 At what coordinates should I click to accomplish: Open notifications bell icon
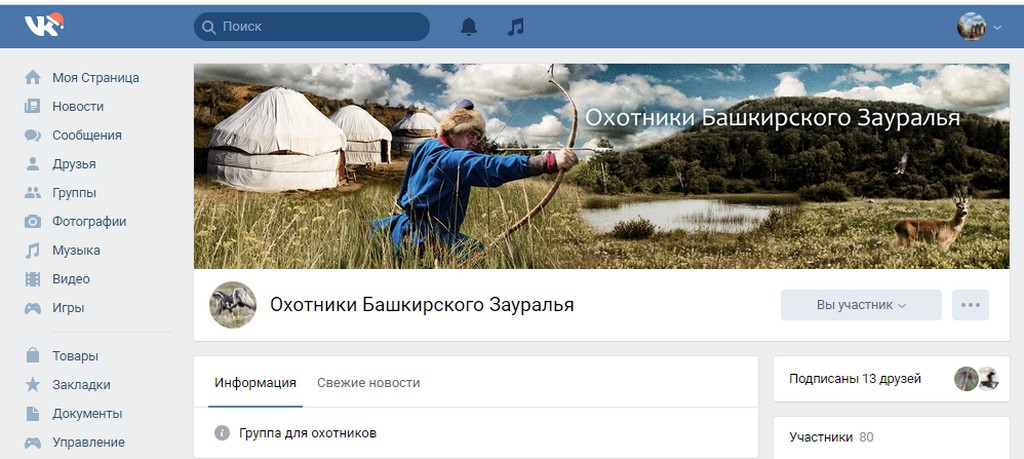pyautogui.click(x=469, y=27)
